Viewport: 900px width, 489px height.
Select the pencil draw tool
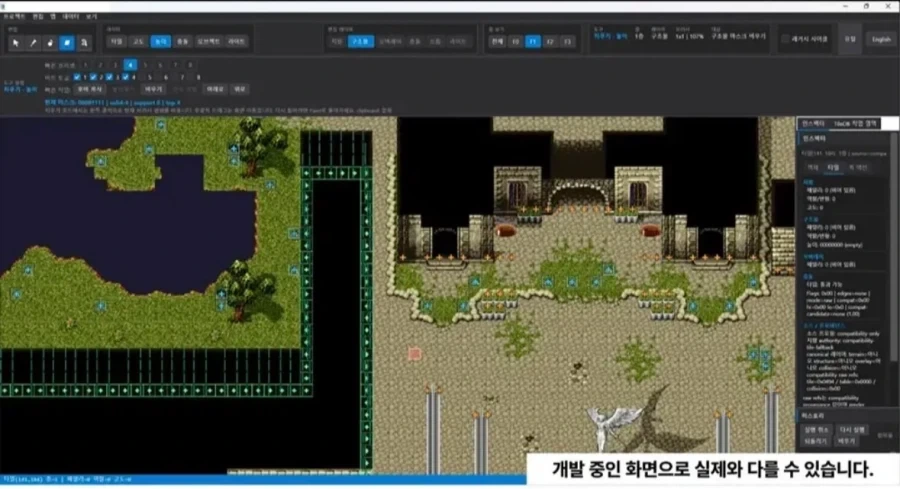point(33,43)
